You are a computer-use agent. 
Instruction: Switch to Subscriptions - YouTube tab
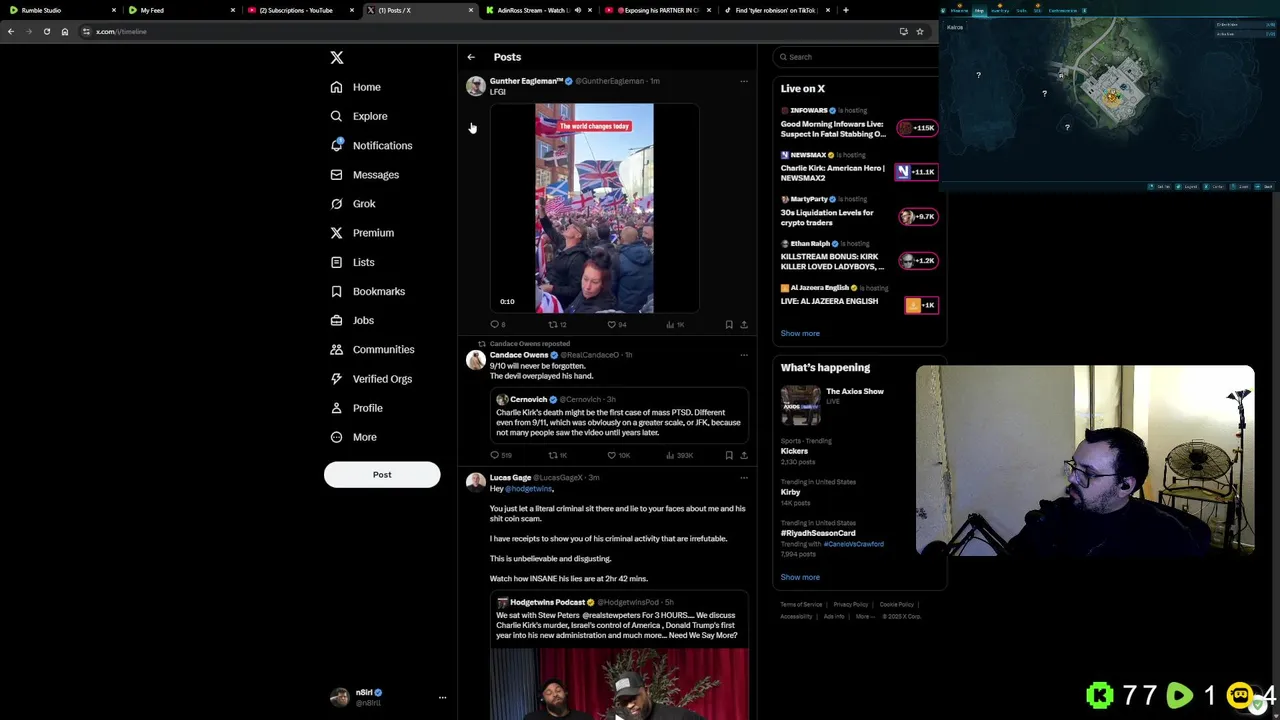(x=300, y=10)
